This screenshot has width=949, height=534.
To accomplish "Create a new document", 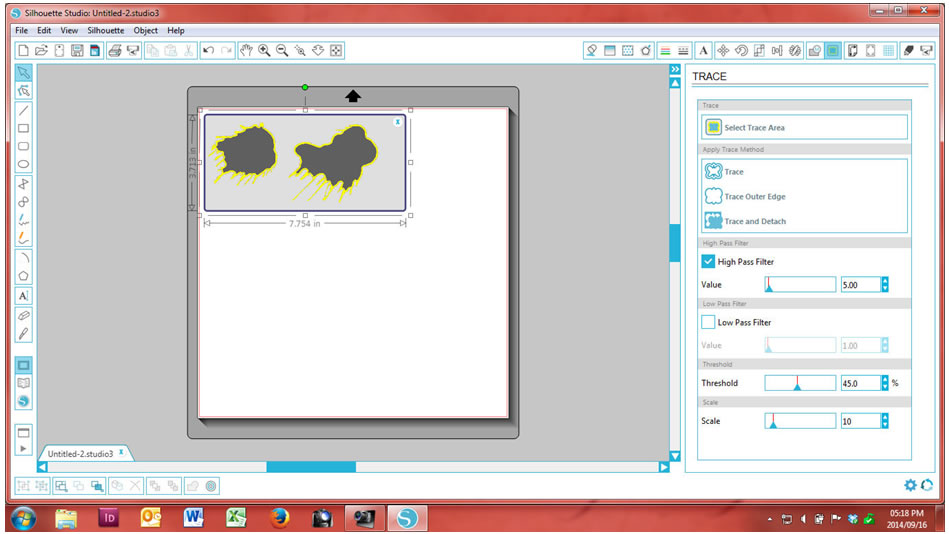I will [x=23, y=50].
